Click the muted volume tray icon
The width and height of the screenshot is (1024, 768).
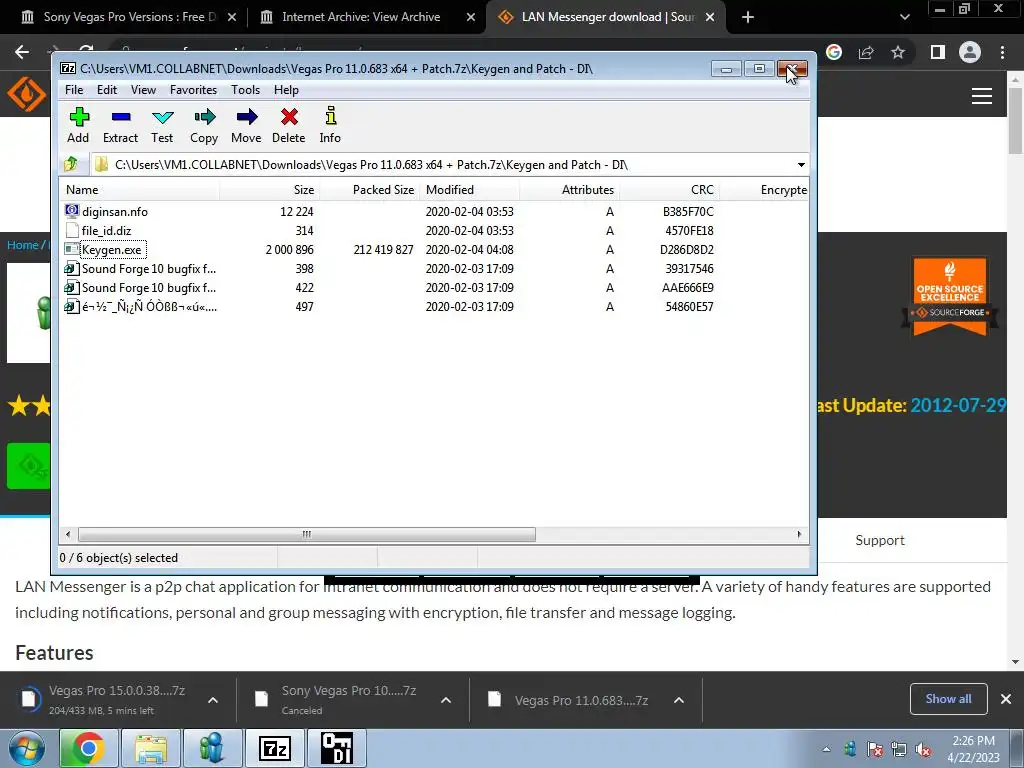923,749
